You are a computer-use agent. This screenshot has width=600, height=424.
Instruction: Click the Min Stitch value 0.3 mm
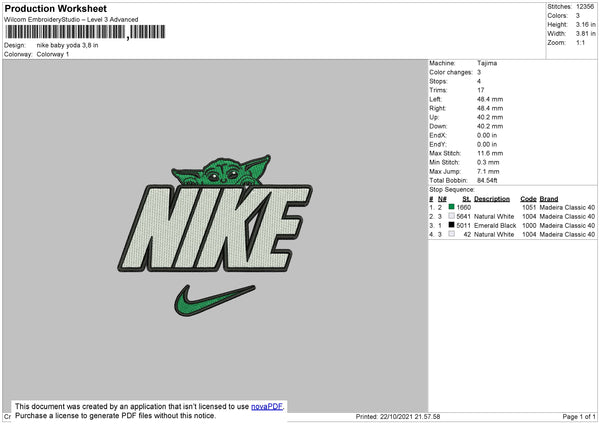488,162
